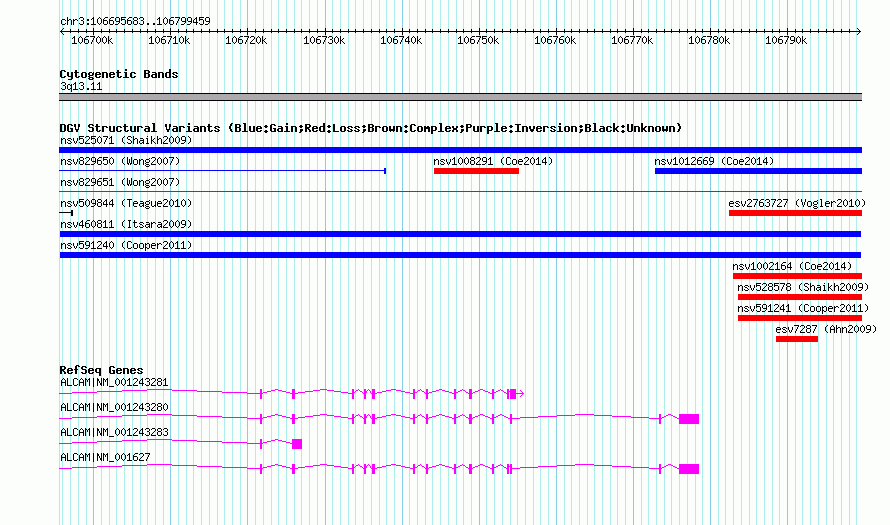Click the left arrow of the ruler
890x525 pixels.
tap(62, 31)
